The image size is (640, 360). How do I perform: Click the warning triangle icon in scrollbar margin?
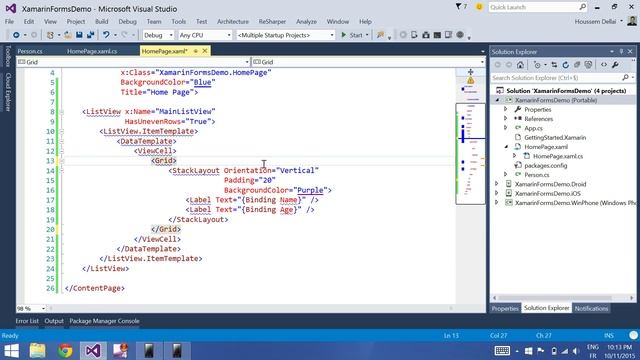[471, 81]
